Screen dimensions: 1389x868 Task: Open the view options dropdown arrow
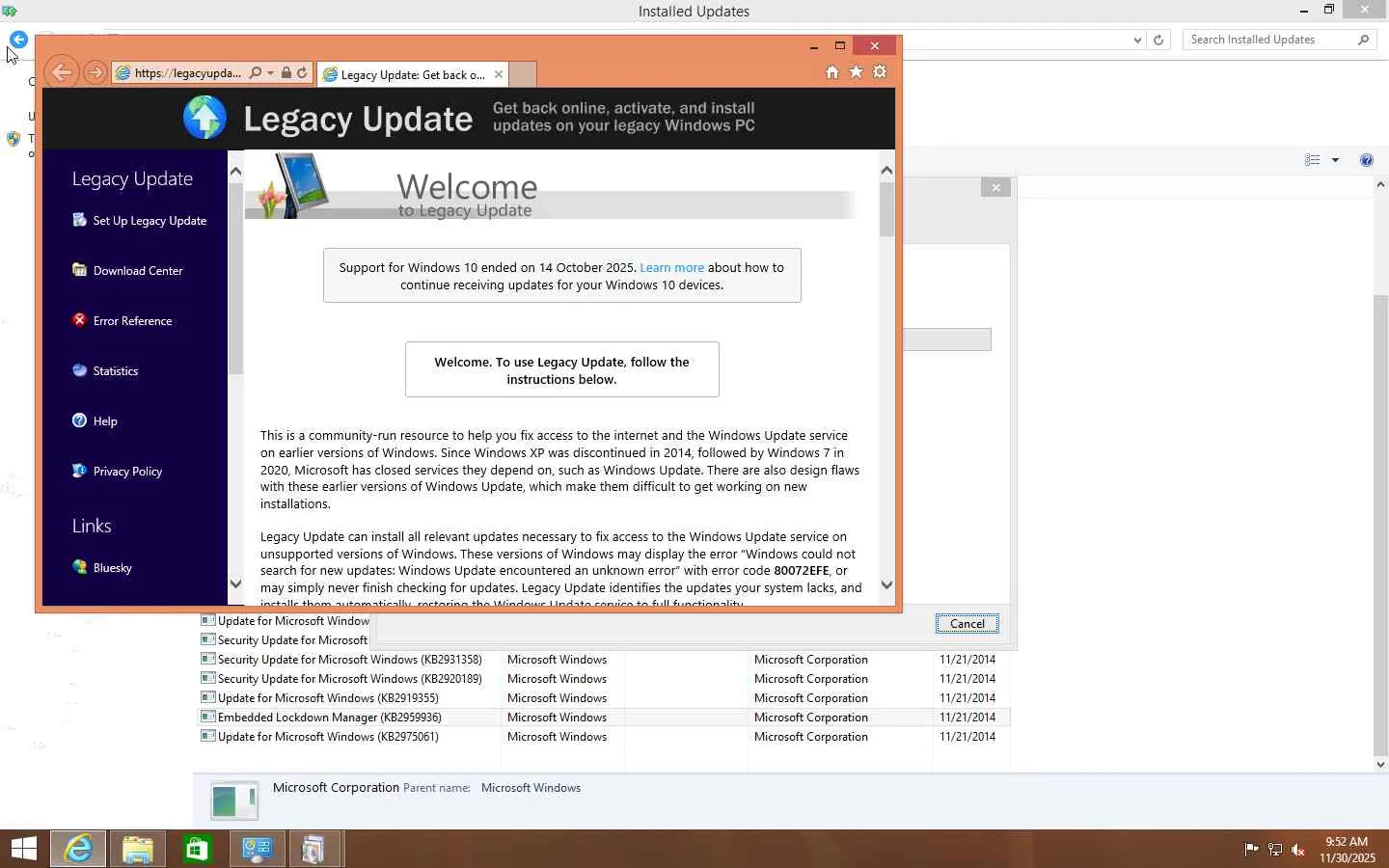(1335, 160)
